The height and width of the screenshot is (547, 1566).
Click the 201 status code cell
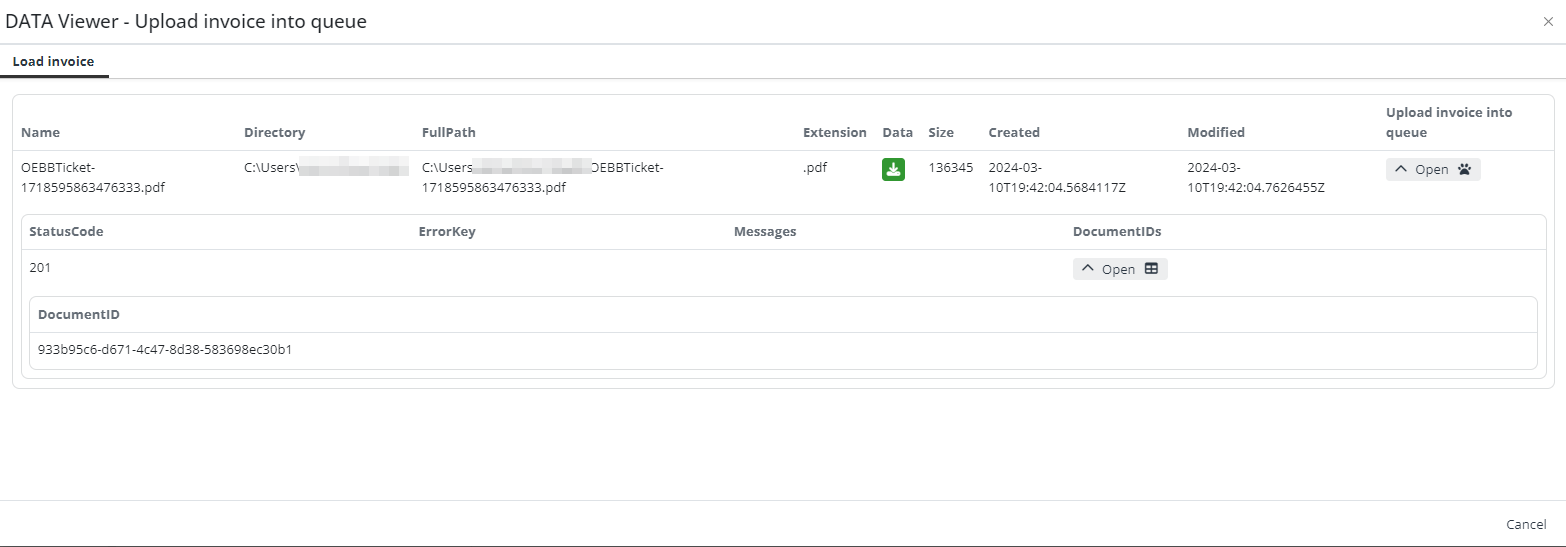40,268
